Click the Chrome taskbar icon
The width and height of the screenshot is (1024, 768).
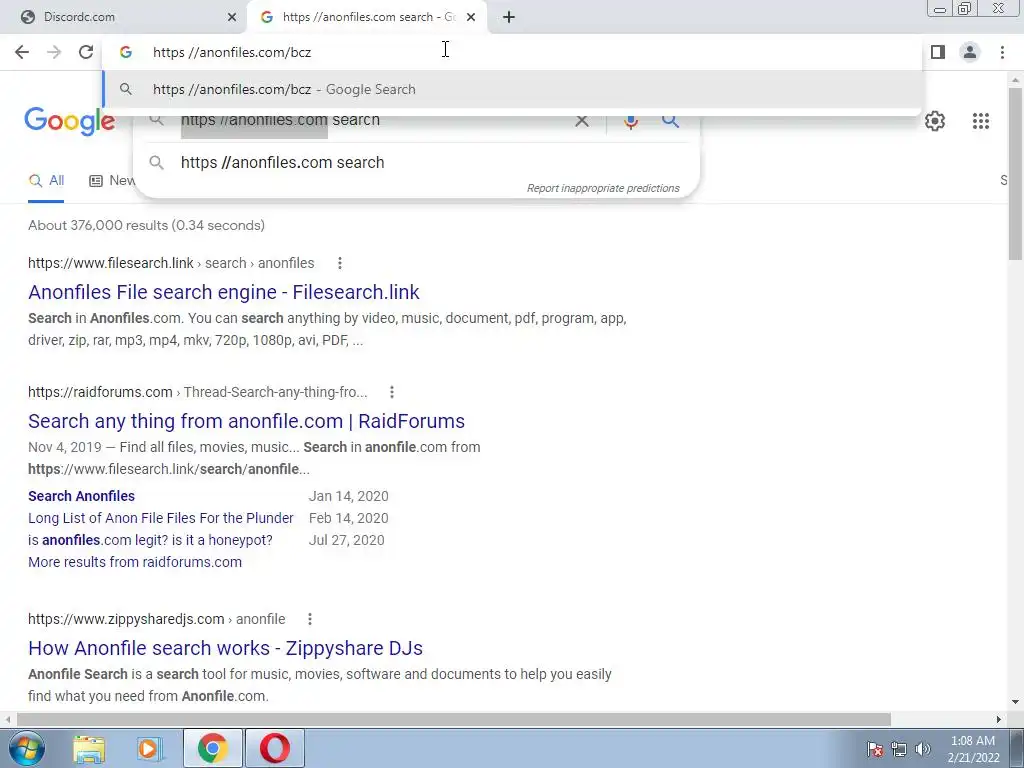click(212, 748)
